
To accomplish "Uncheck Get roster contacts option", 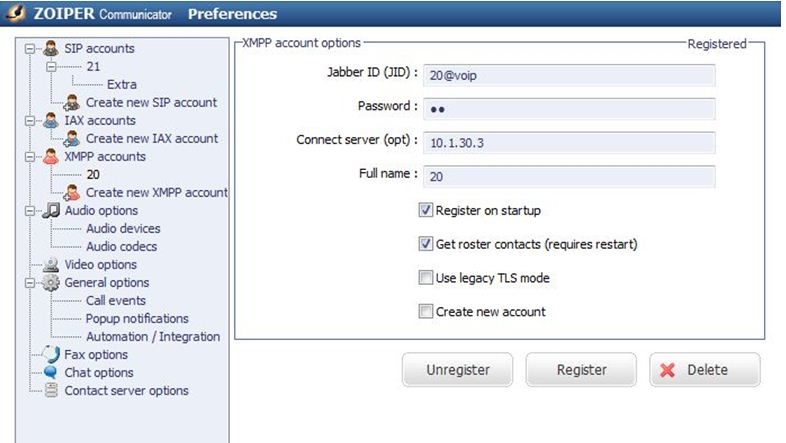I will pos(426,244).
